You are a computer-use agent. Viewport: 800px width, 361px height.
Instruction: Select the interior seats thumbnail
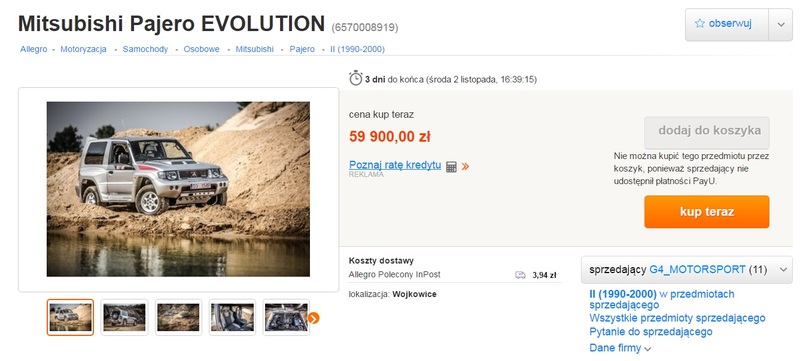[x=233, y=317]
